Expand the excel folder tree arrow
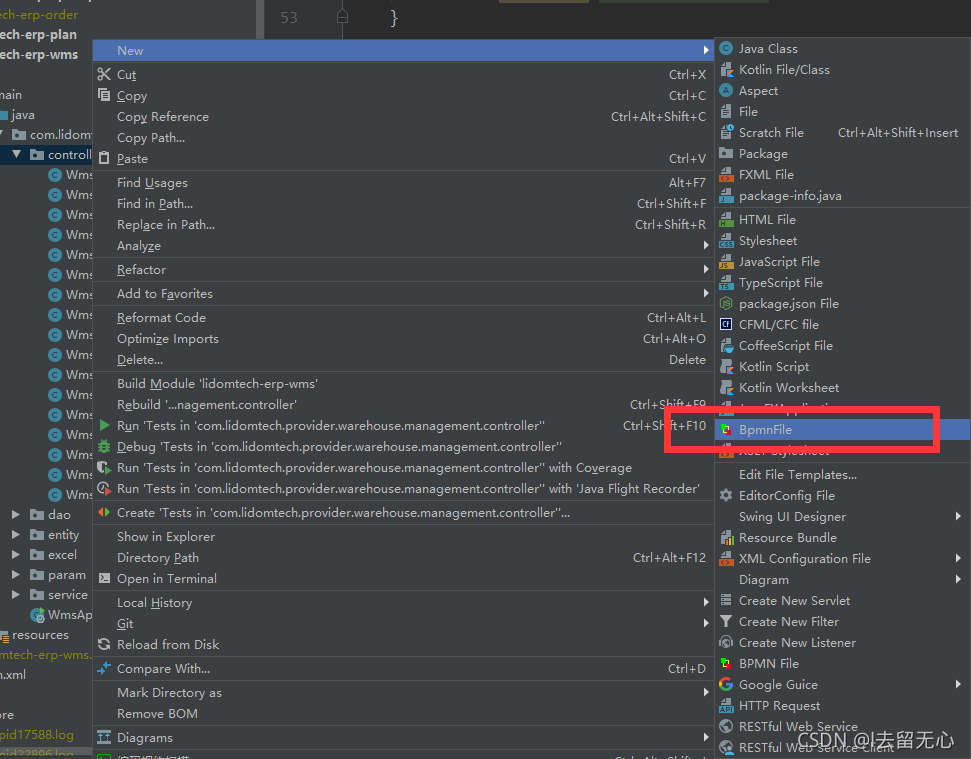 coord(16,554)
